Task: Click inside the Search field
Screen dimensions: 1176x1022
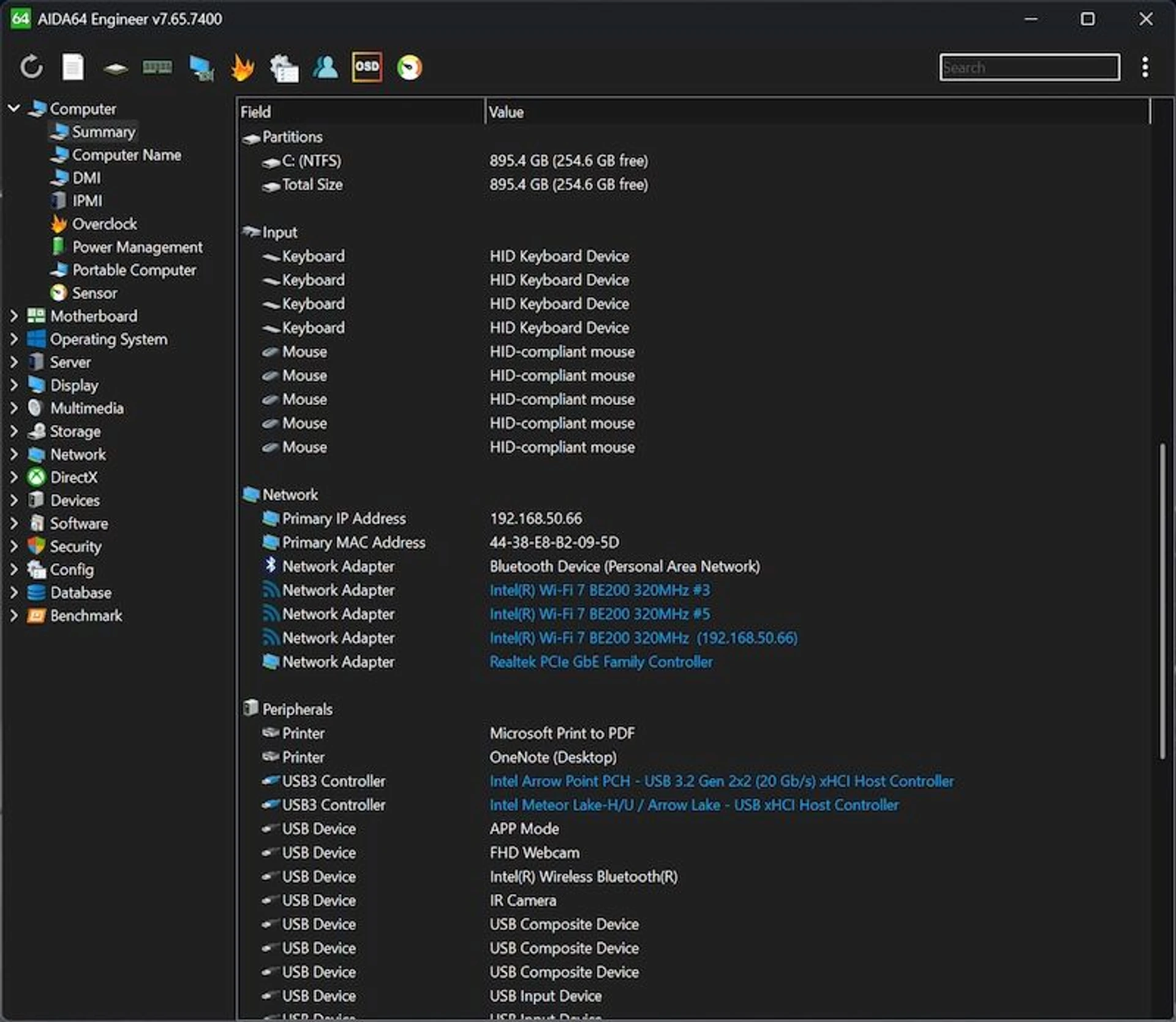Action: tap(1030, 67)
